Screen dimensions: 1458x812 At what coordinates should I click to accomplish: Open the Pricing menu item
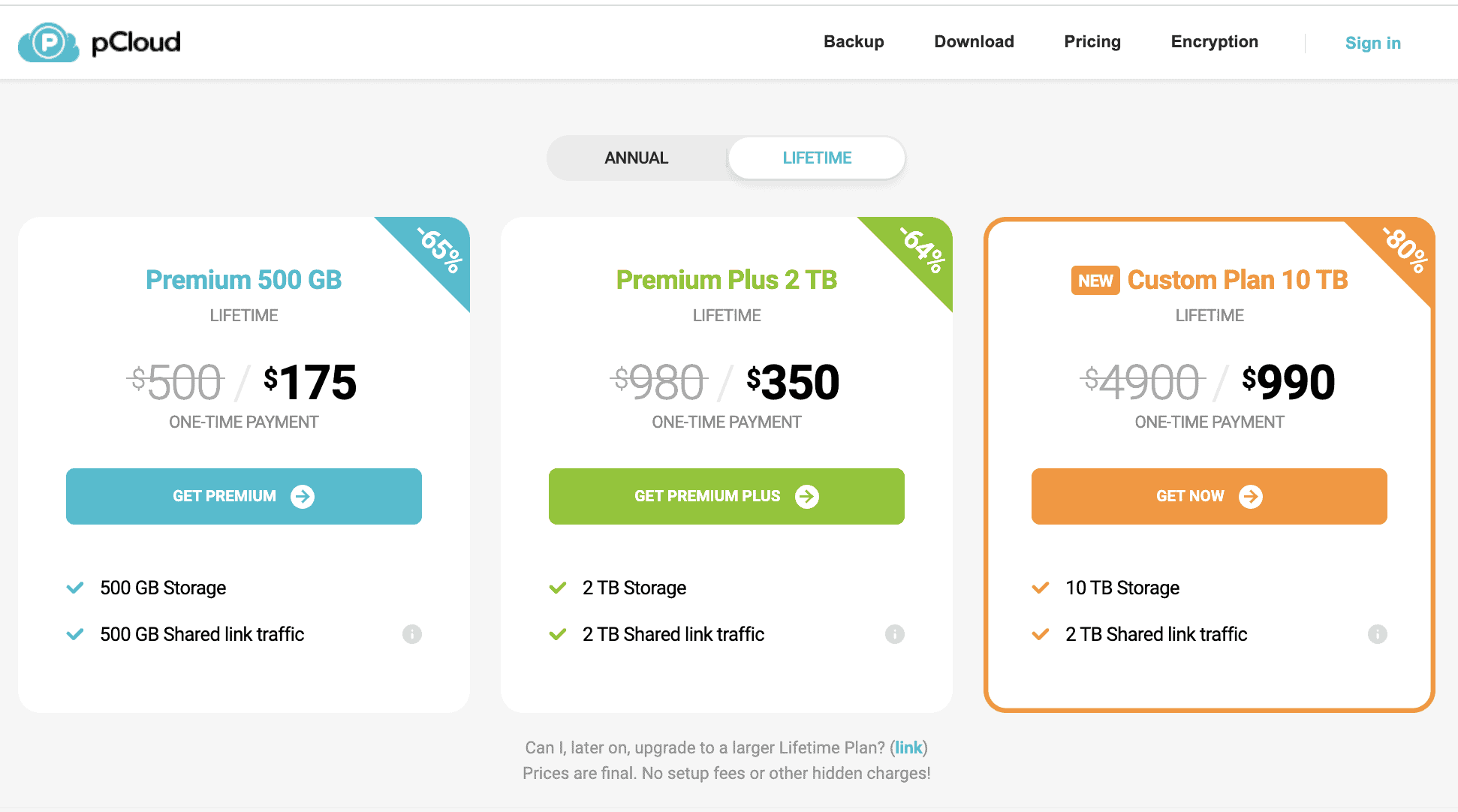[x=1092, y=41]
